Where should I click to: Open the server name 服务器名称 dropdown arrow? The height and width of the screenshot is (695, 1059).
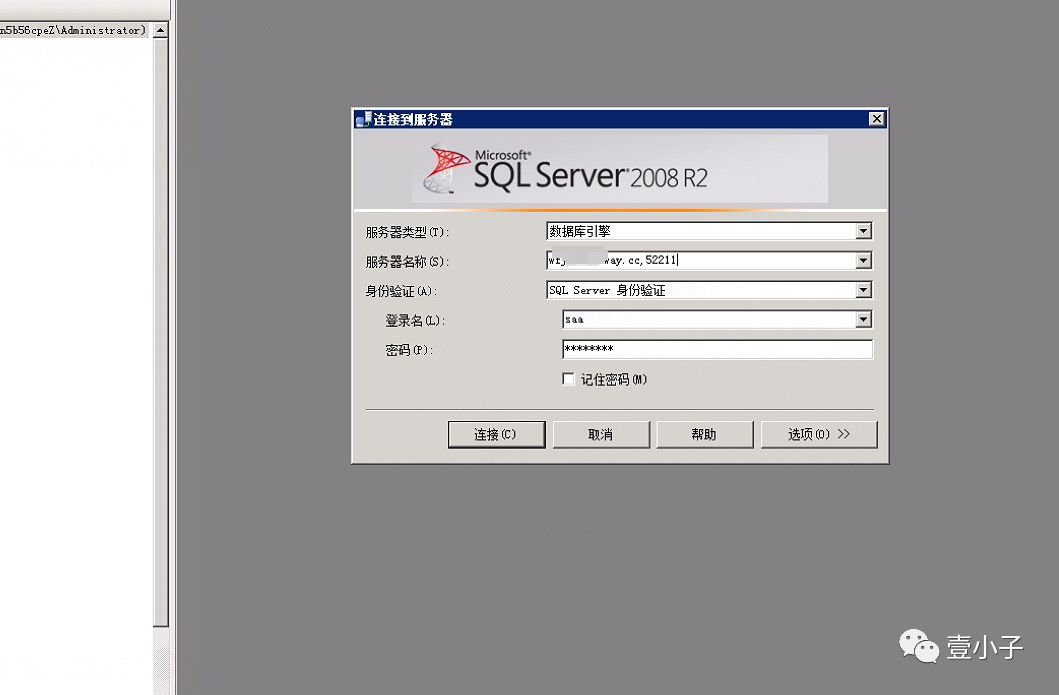coord(863,261)
